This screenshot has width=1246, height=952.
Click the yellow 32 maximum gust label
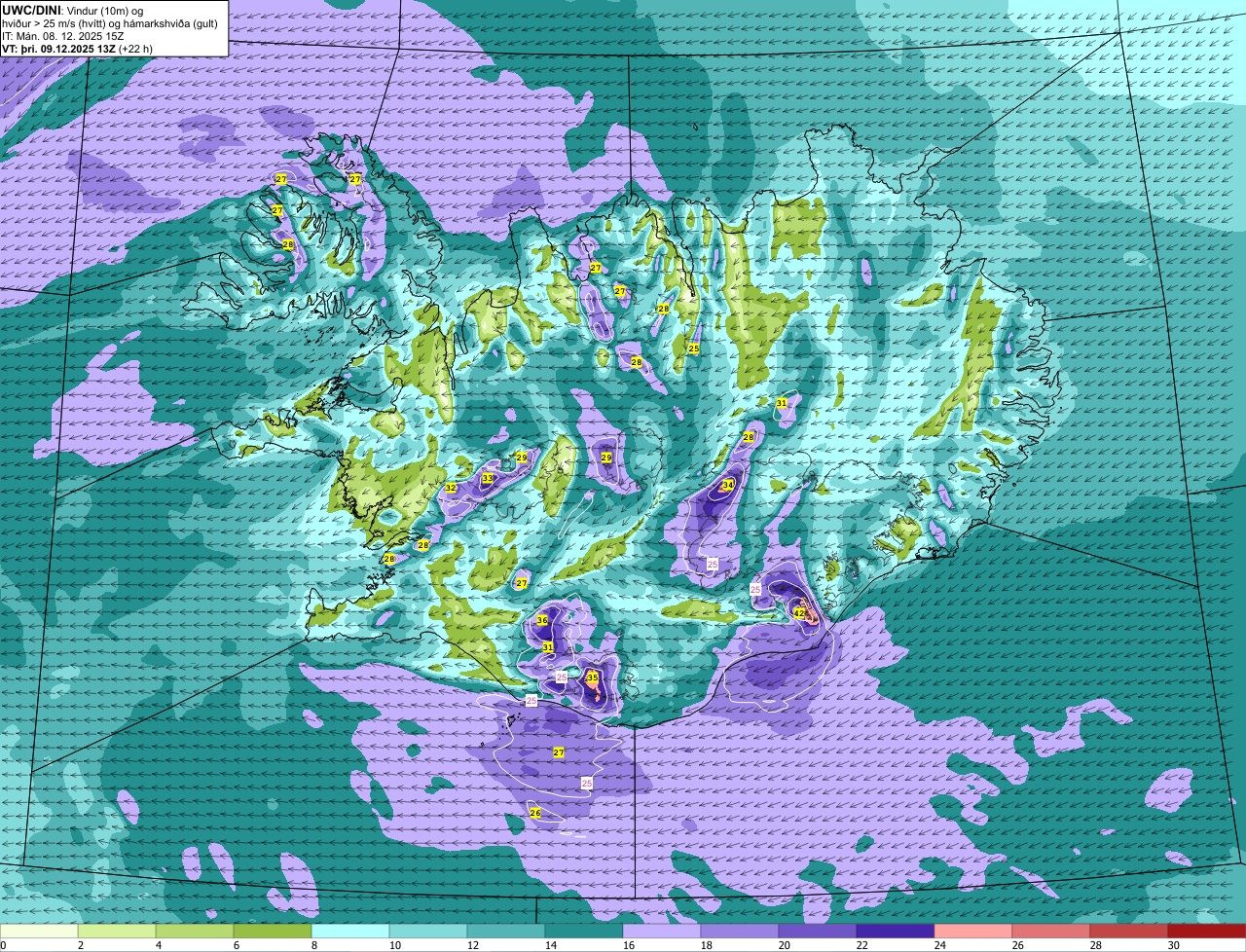click(x=451, y=488)
